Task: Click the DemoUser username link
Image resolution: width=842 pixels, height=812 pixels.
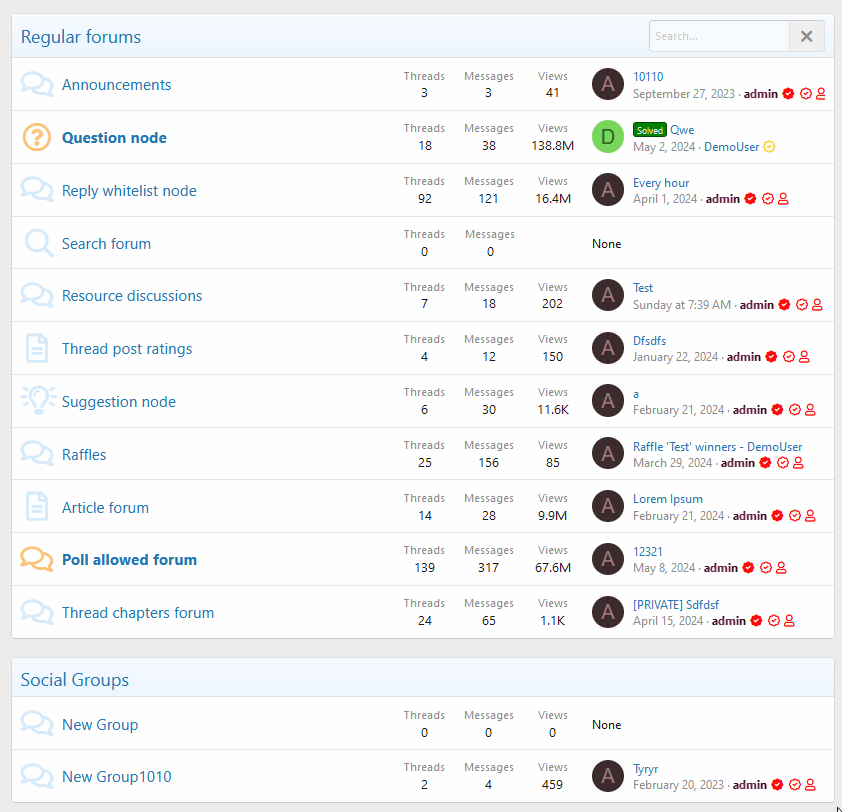Action: tap(731, 147)
